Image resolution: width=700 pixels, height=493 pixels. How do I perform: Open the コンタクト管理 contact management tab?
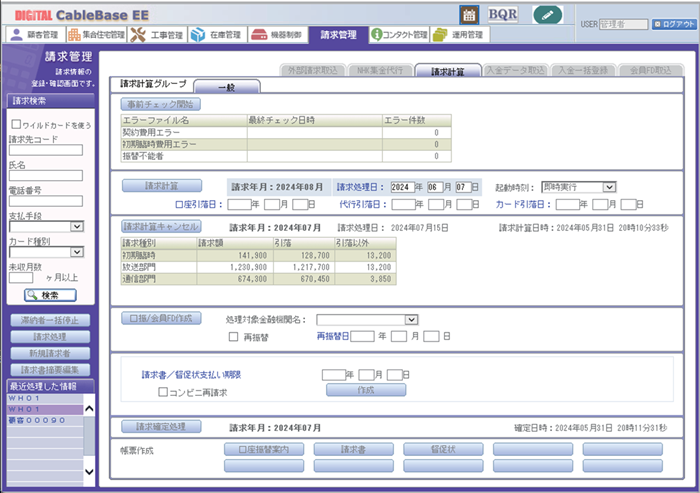[399, 35]
